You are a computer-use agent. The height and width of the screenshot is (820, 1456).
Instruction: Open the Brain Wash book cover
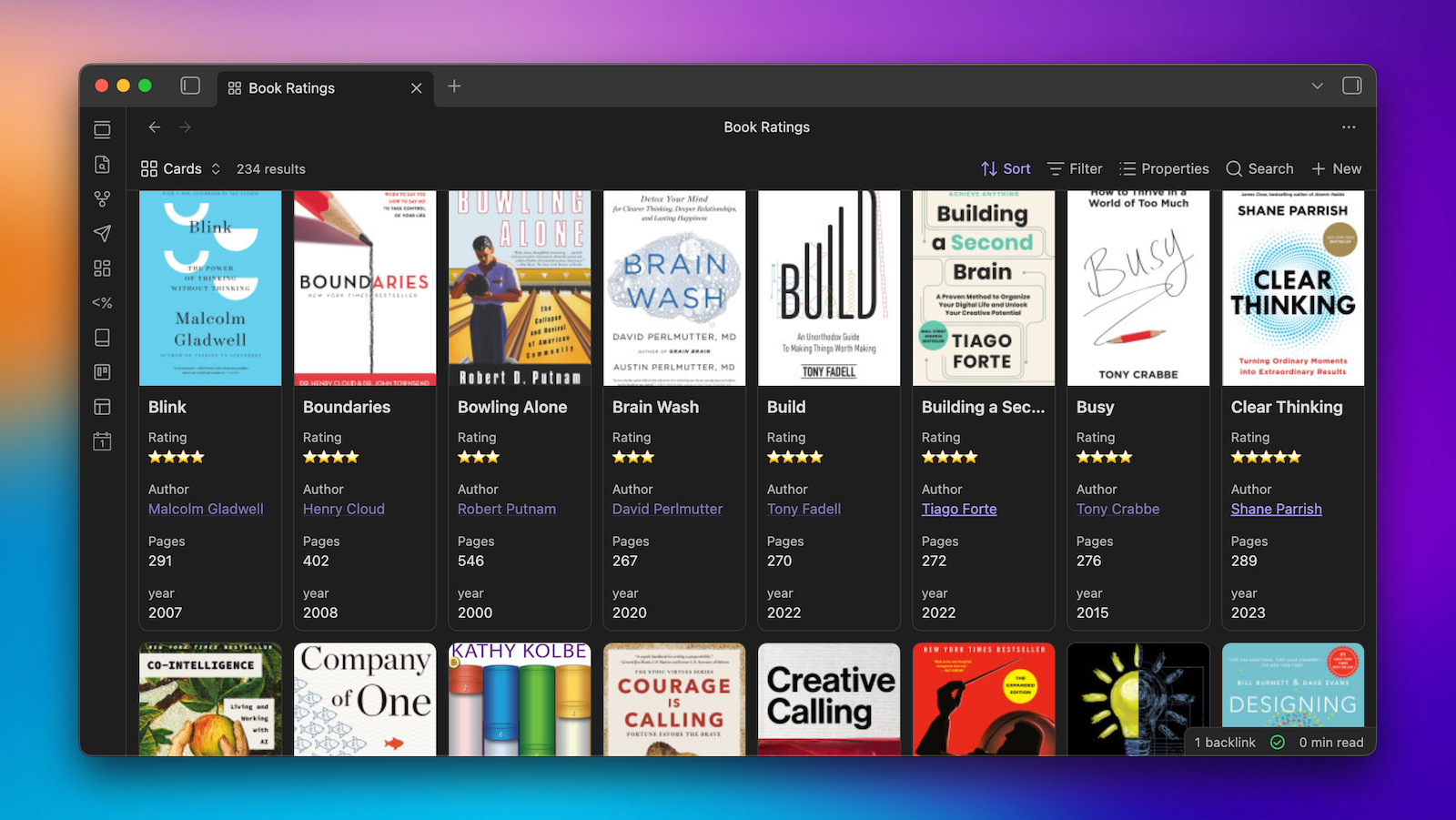click(x=674, y=288)
